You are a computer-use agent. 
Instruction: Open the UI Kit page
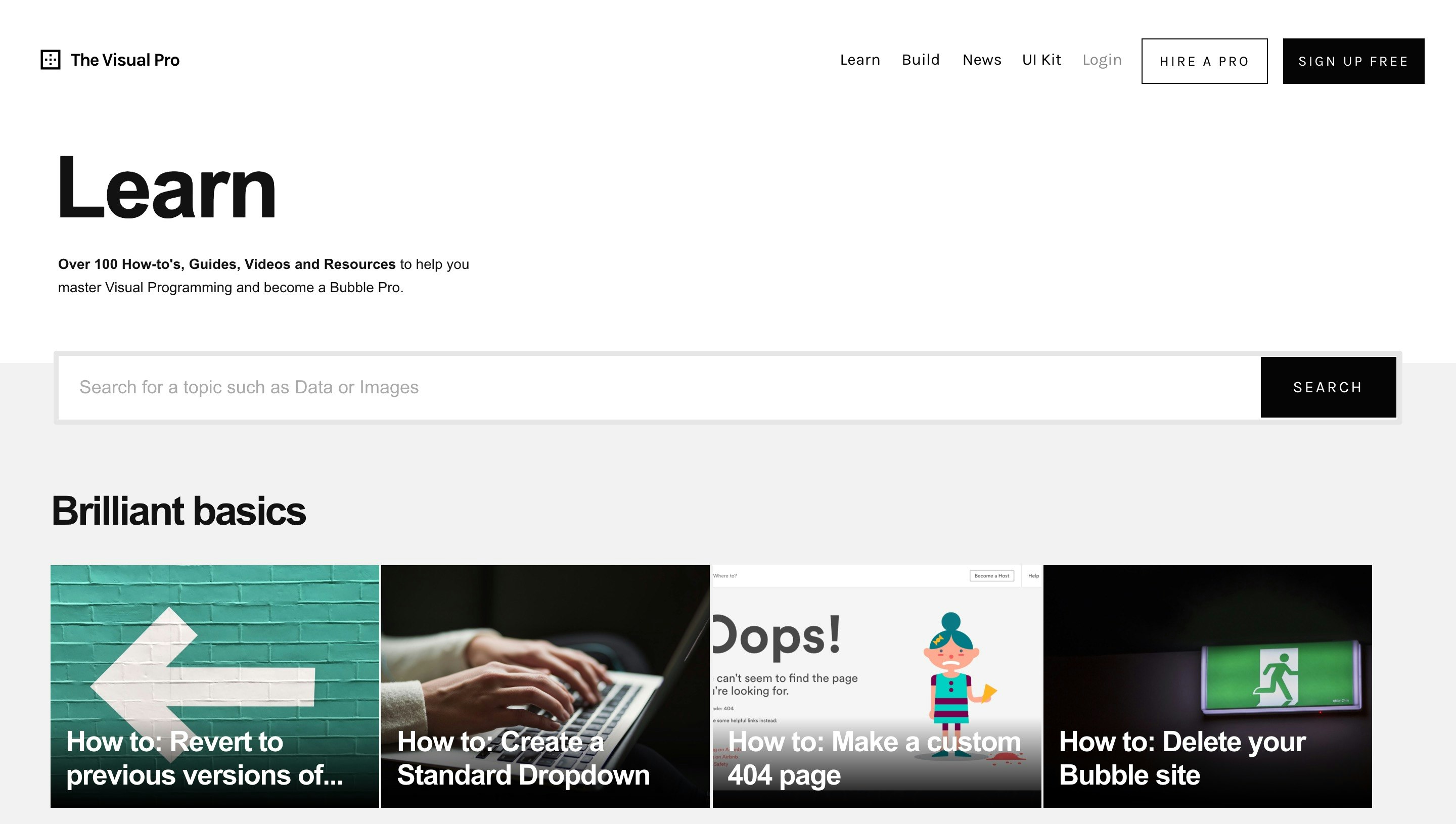[x=1041, y=60]
